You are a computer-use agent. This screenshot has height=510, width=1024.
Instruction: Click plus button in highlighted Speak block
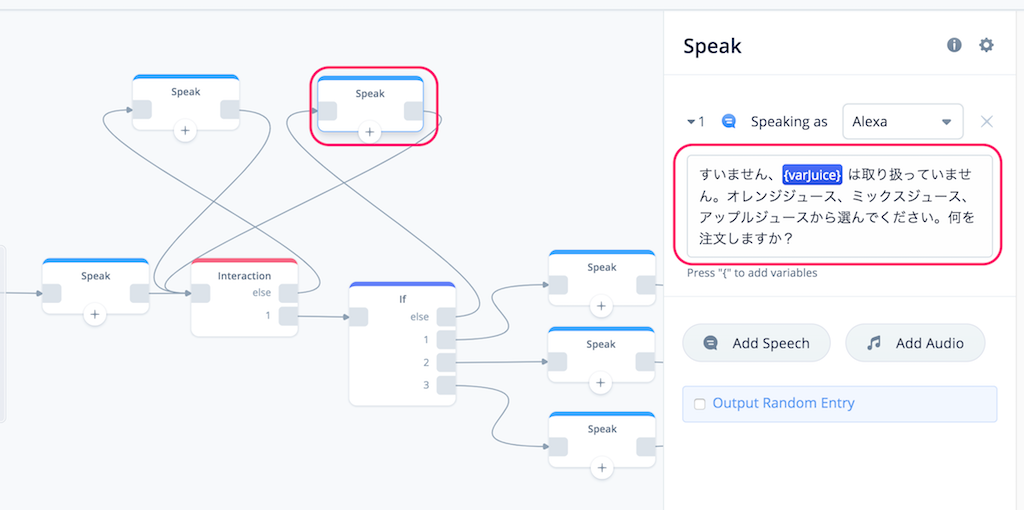pos(370,132)
